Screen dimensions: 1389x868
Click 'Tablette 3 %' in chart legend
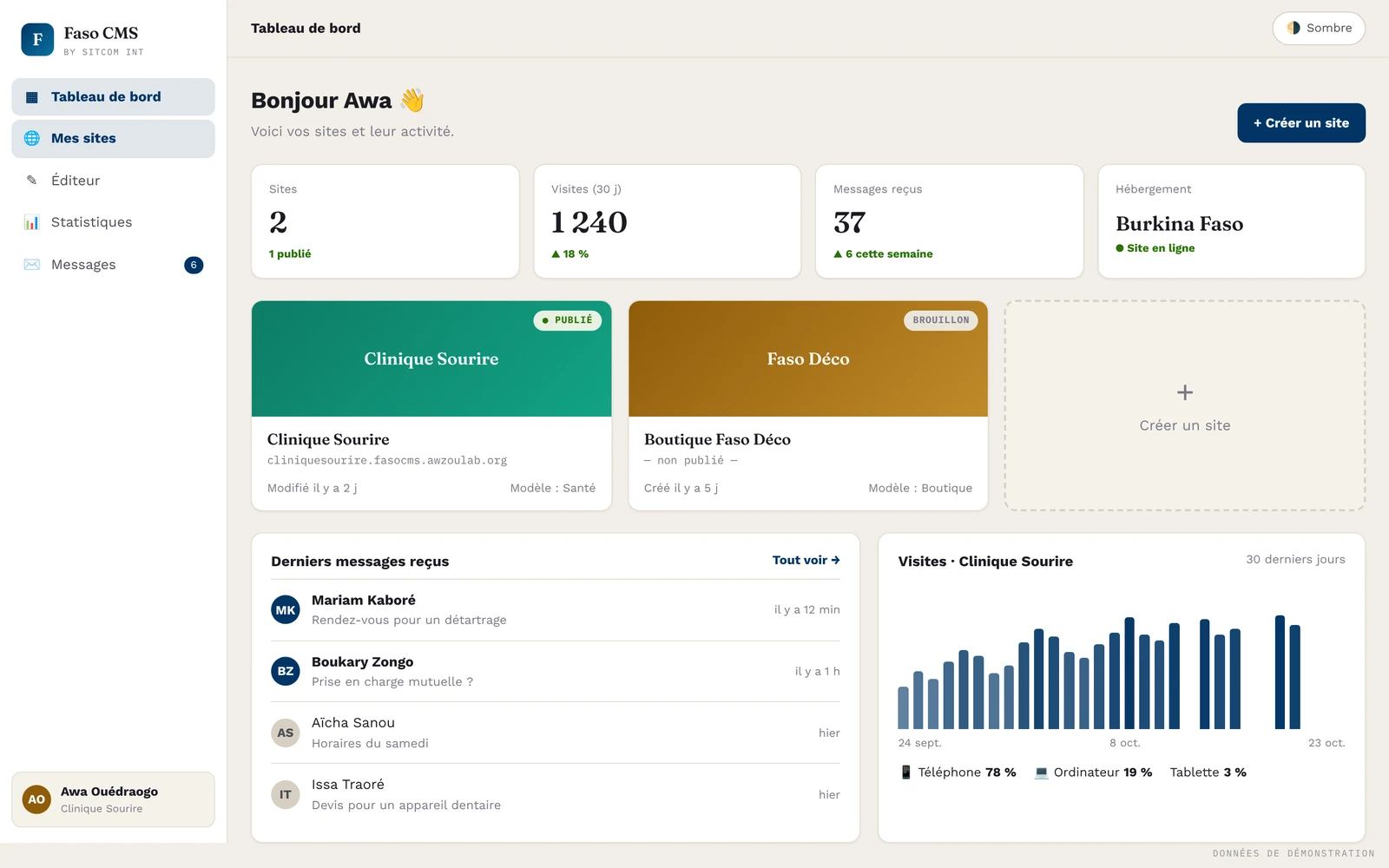1208,772
